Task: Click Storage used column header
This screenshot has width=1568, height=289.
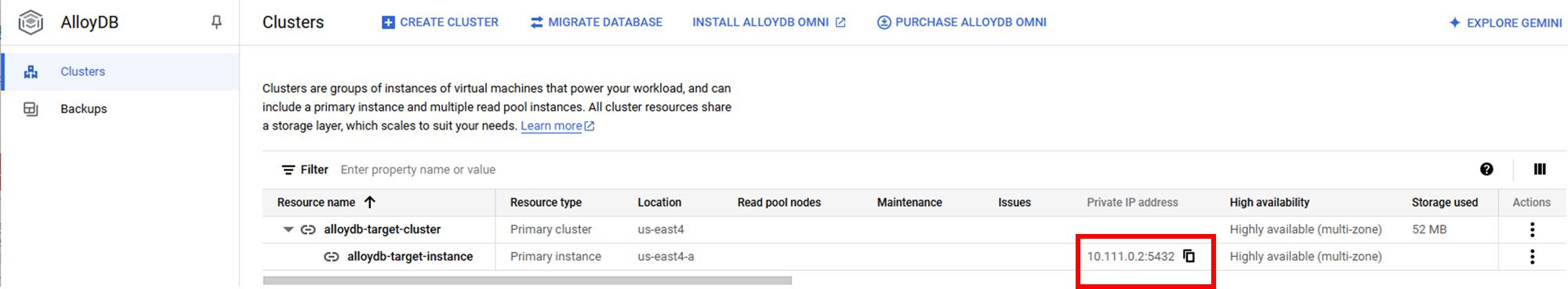Action: [1445, 203]
